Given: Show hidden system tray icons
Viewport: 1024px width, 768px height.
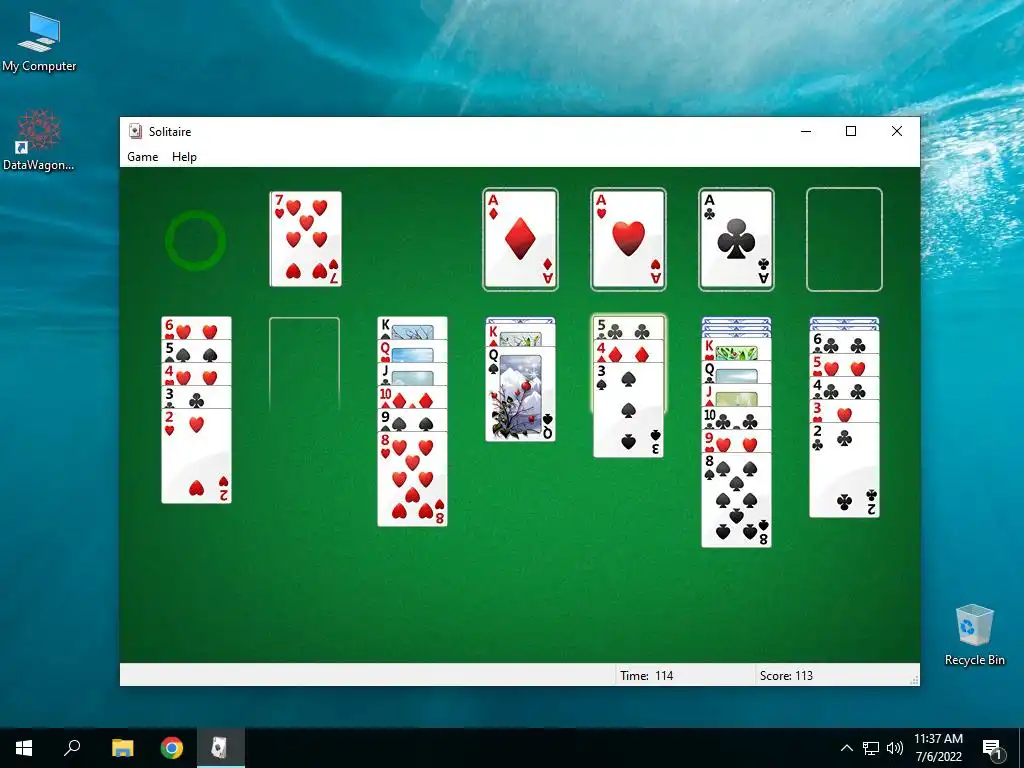Looking at the screenshot, I should pos(846,748).
